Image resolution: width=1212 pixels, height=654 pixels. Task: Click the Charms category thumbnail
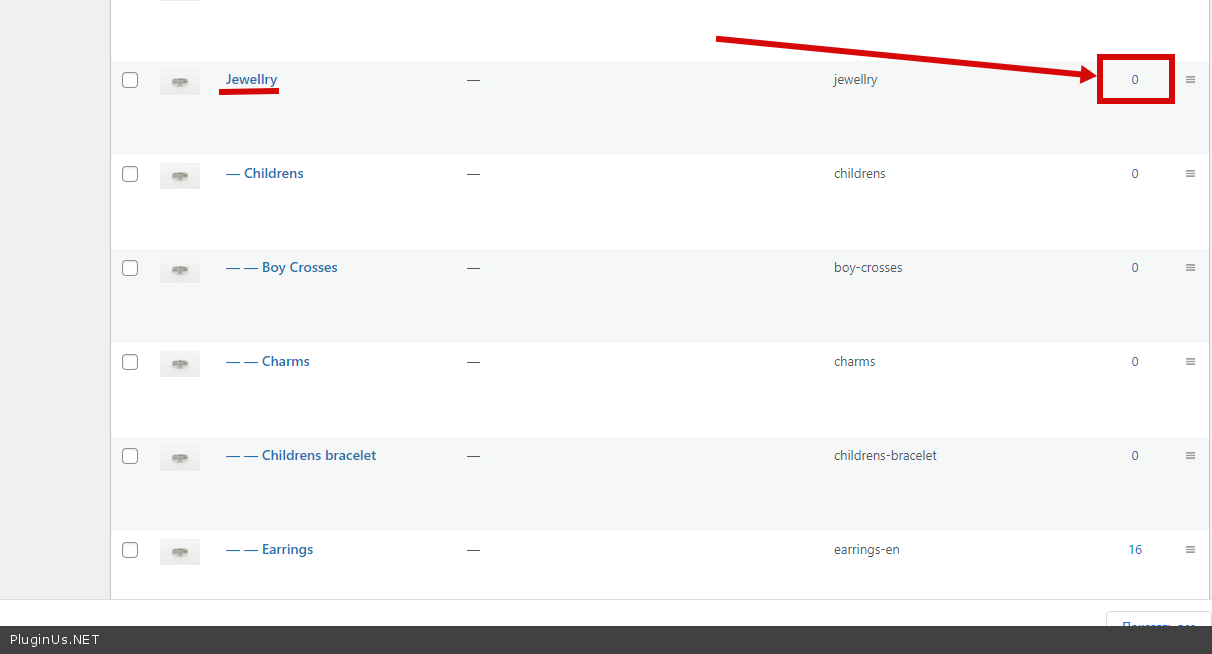[180, 364]
